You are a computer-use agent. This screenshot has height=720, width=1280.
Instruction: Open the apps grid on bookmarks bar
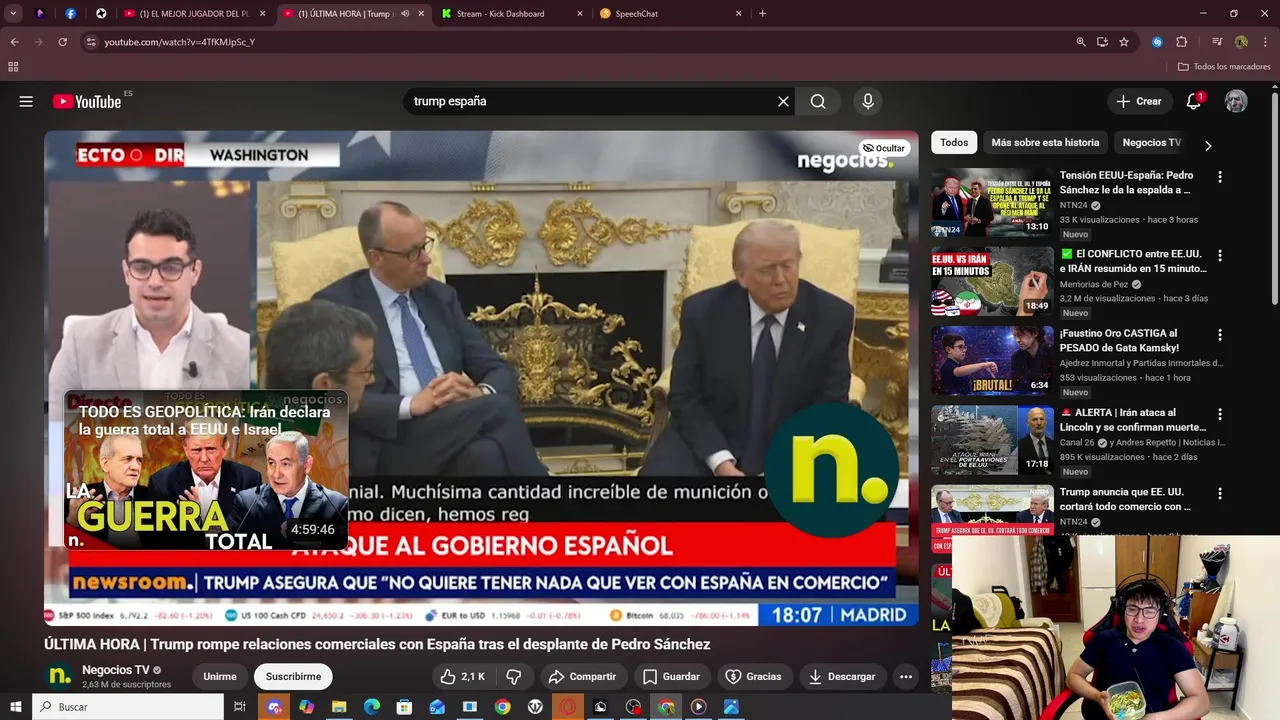(x=13, y=67)
